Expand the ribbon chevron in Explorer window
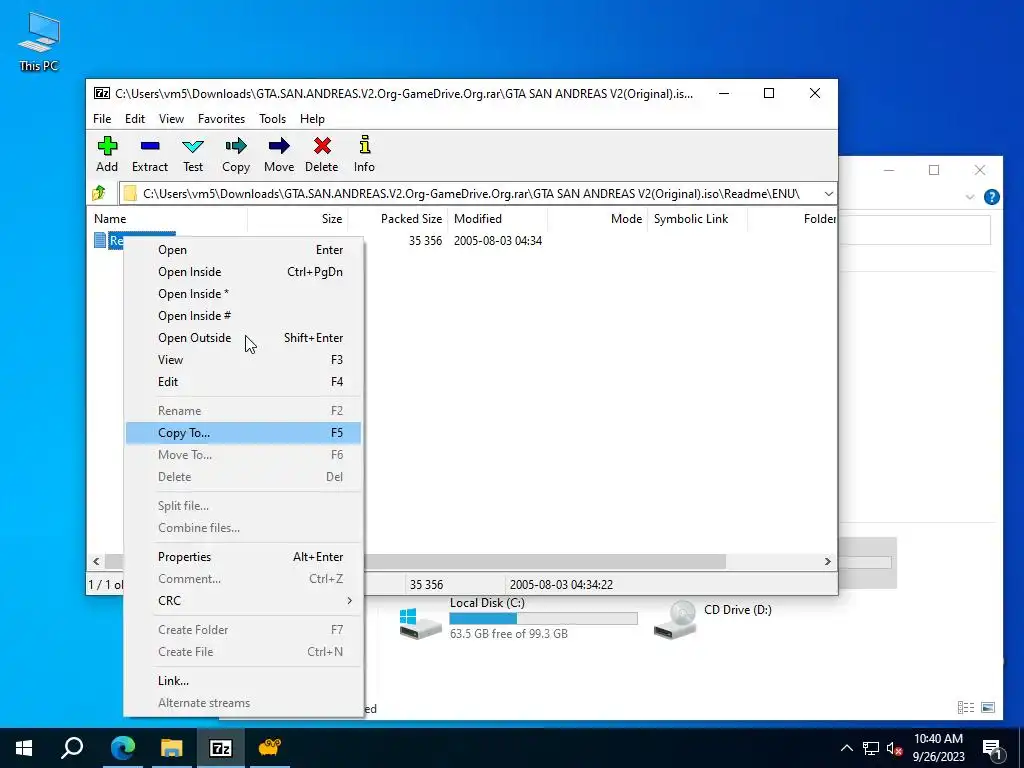Image resolution: width=1024 pixels, height=768 pixels. pos(970,197)
